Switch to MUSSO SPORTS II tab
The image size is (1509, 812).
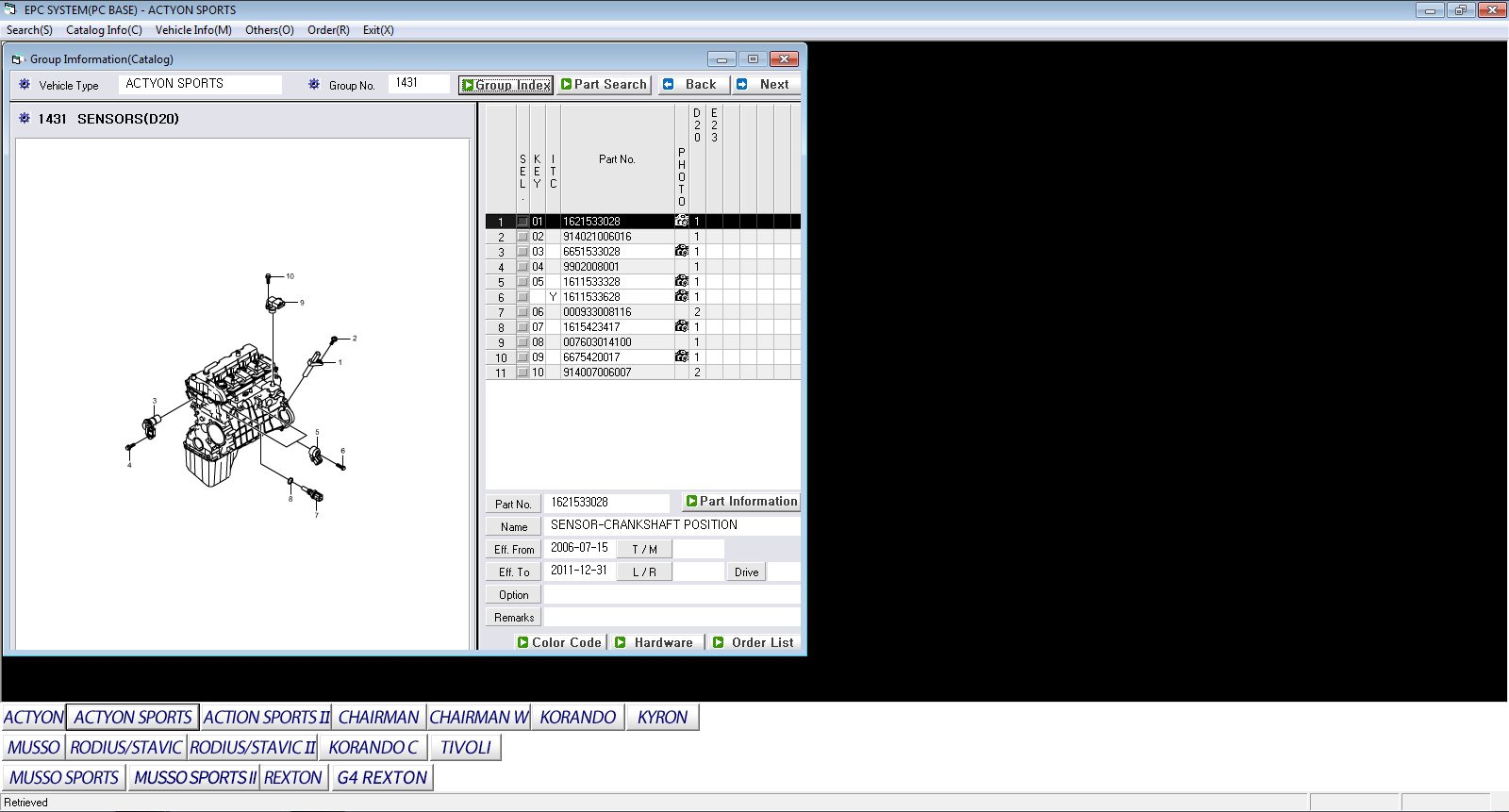(x=194, y=778)
